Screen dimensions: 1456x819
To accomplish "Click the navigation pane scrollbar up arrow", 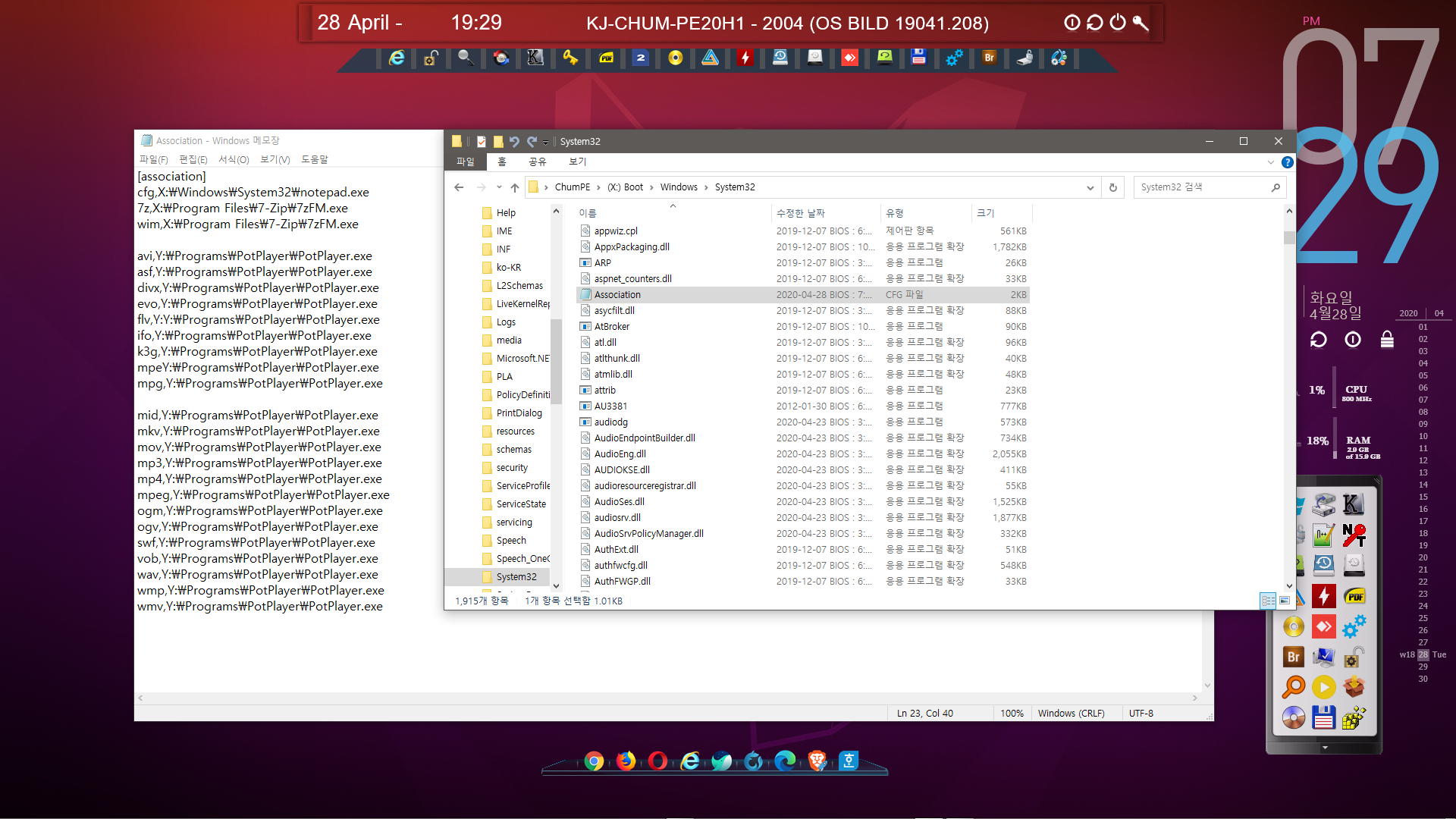I will (556, 212).
